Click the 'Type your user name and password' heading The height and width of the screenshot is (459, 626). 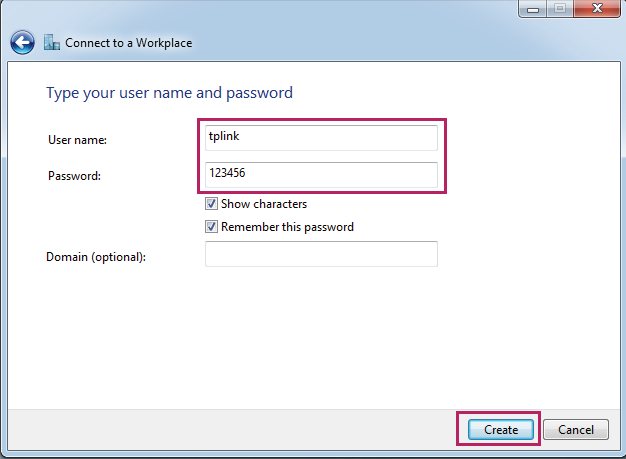coord(169,93)
